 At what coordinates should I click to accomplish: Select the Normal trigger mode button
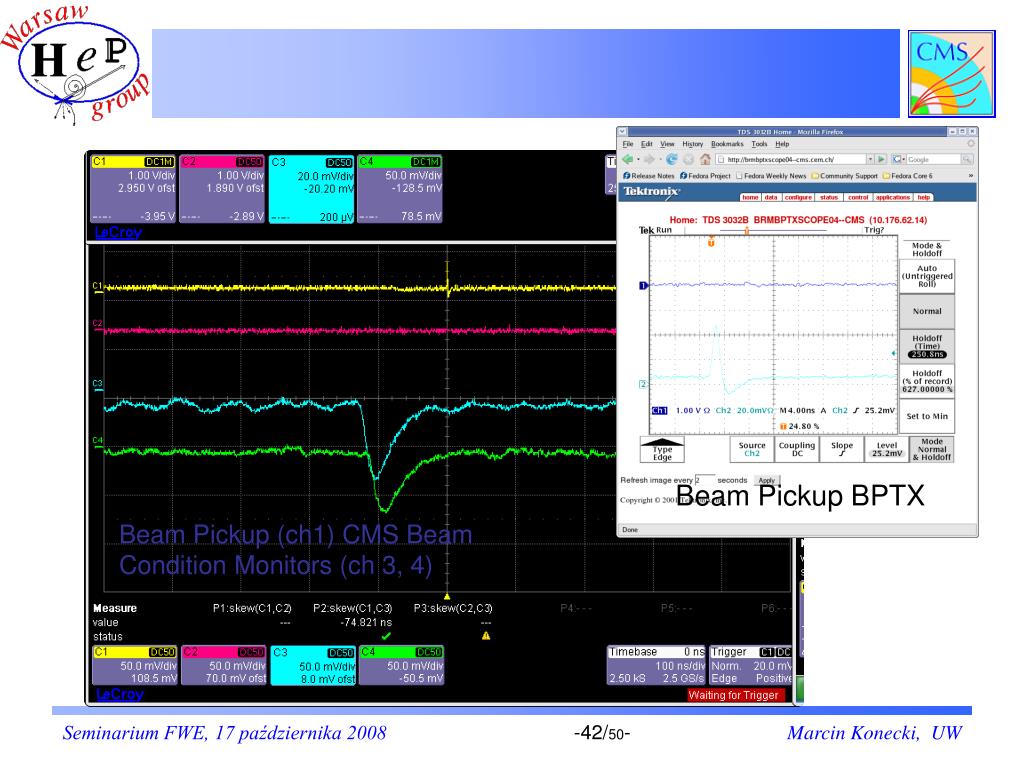pyautogui.click(x=927, y=311)
